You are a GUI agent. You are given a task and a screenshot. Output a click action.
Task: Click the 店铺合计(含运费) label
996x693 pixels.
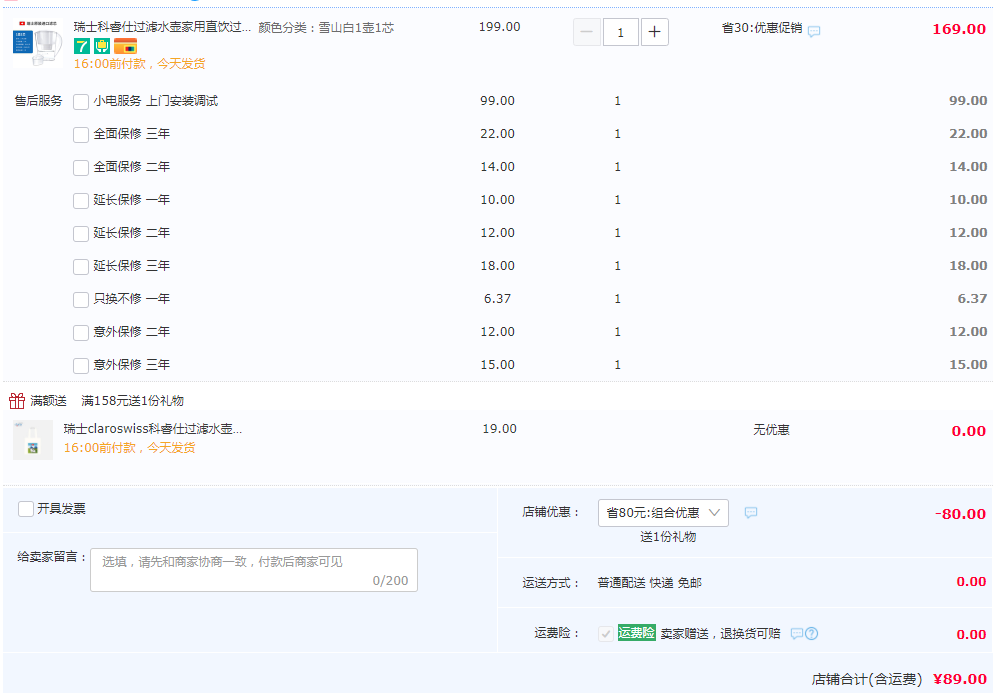[x=866, y=680]
